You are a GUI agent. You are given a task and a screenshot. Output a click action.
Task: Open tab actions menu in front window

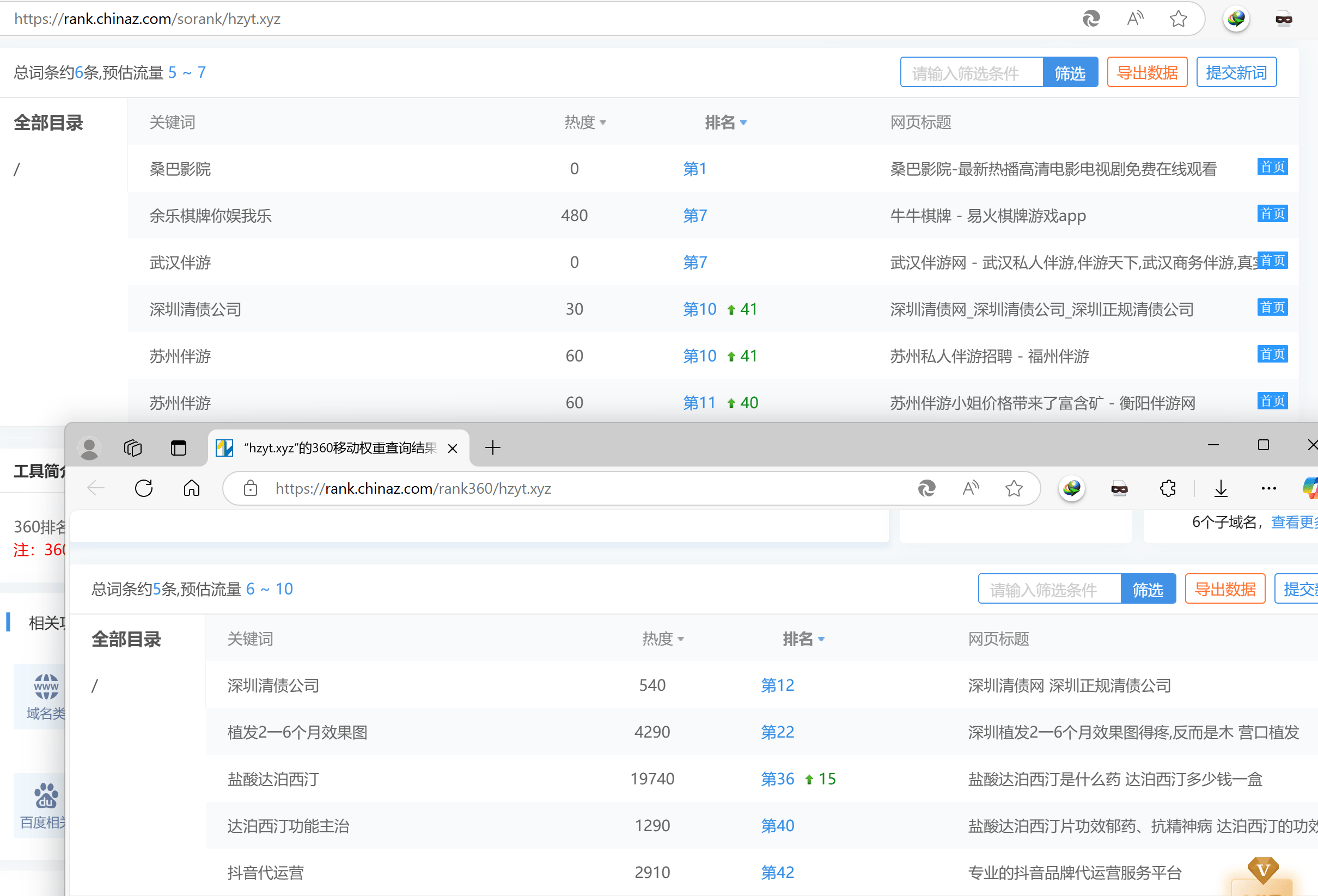tap(179, 447)
